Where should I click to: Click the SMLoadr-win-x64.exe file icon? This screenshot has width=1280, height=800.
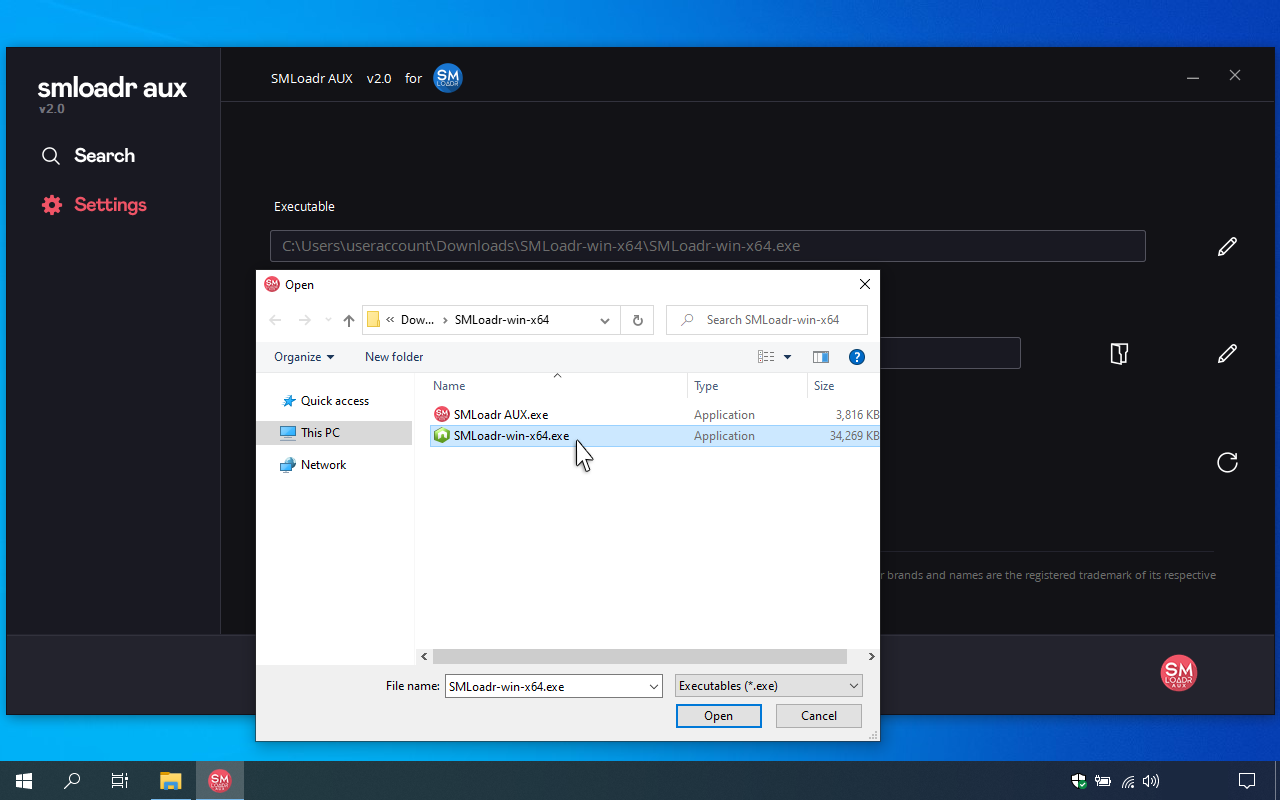coord(442,436)
